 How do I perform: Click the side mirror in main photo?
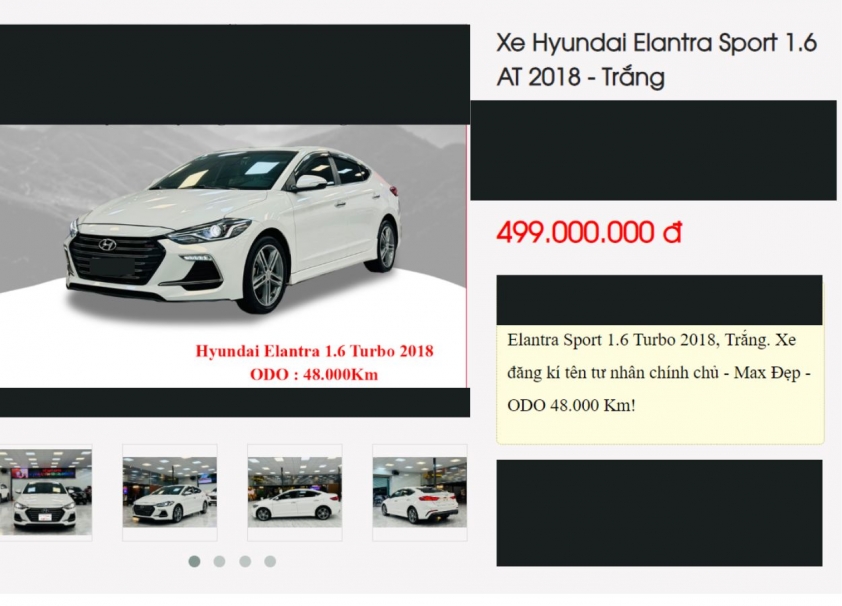click(x=310, y=182)
